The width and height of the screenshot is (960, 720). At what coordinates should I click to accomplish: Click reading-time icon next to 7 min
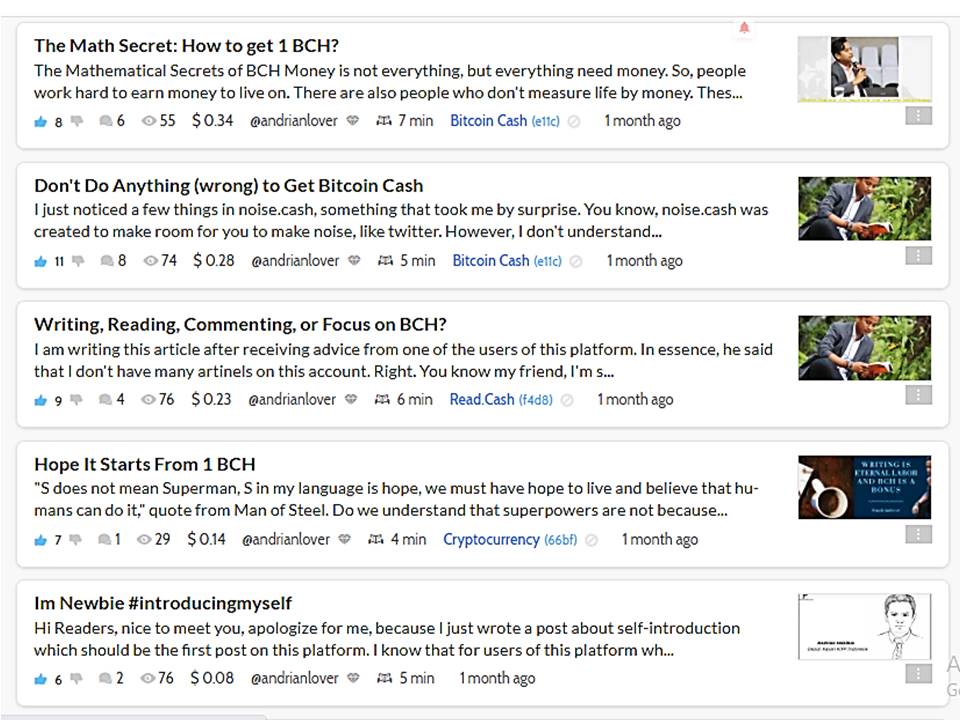384,121
